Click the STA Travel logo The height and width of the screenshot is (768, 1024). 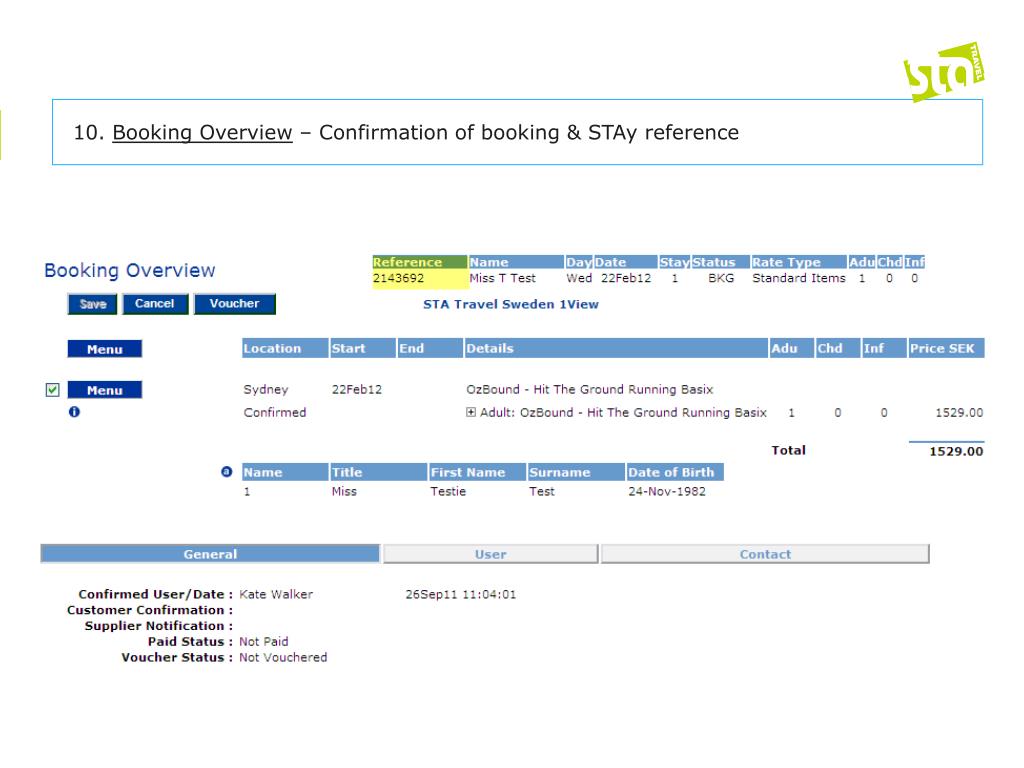(944, 72)
